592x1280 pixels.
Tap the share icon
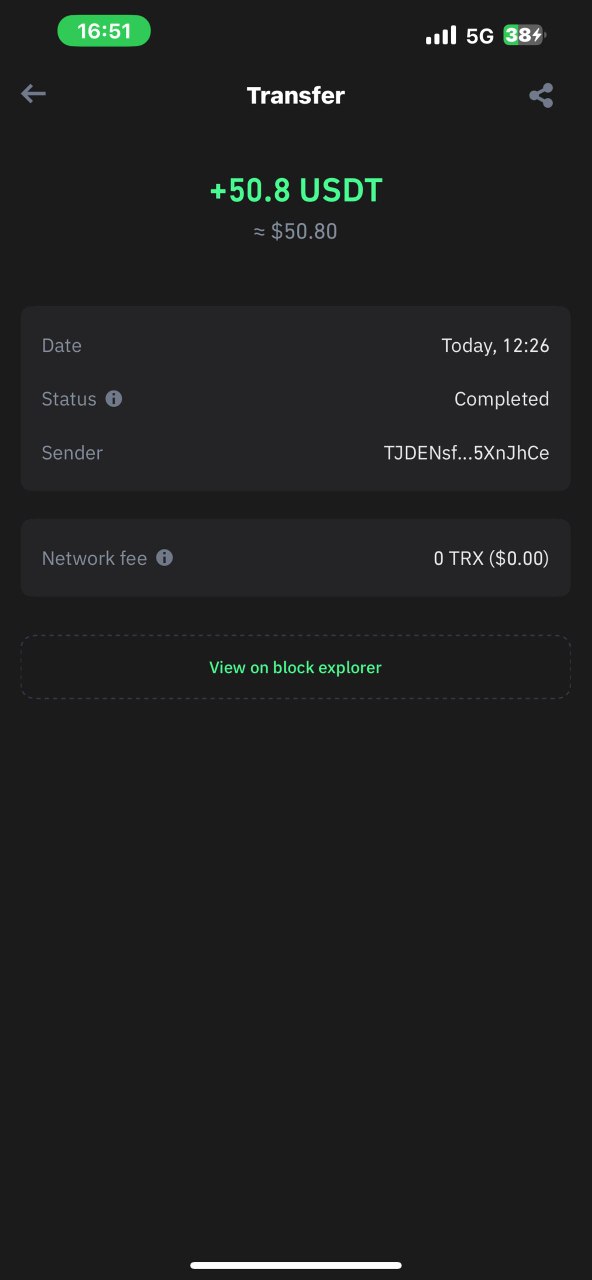tap(541, 96)
